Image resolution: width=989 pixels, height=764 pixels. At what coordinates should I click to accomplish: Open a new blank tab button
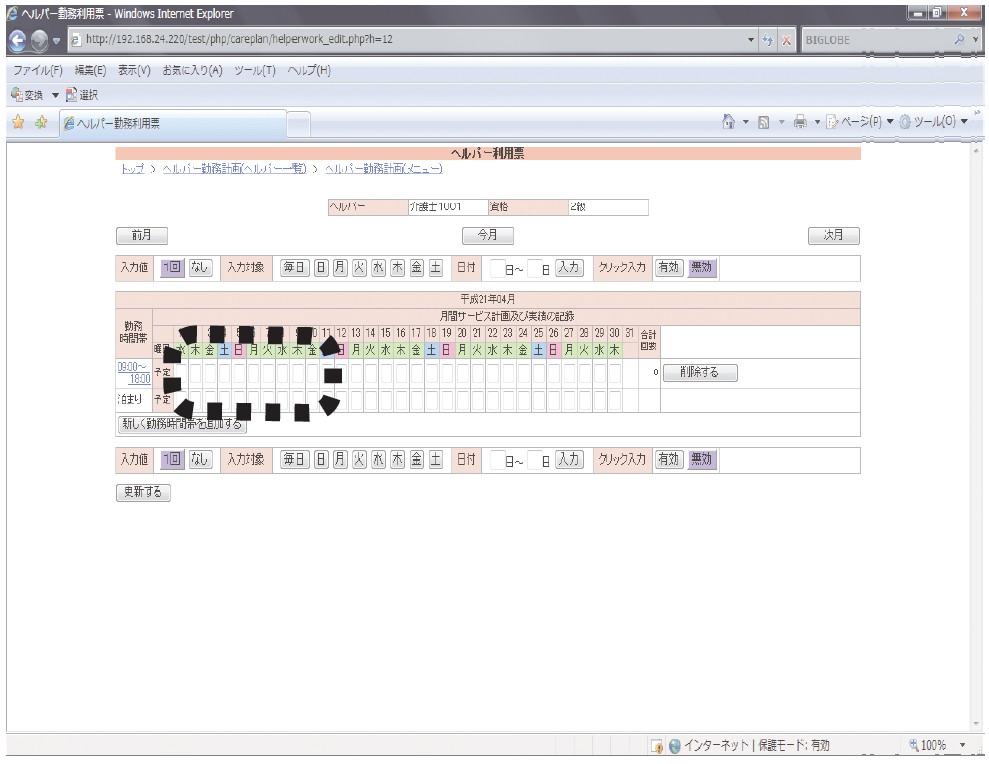click(299, 124)
